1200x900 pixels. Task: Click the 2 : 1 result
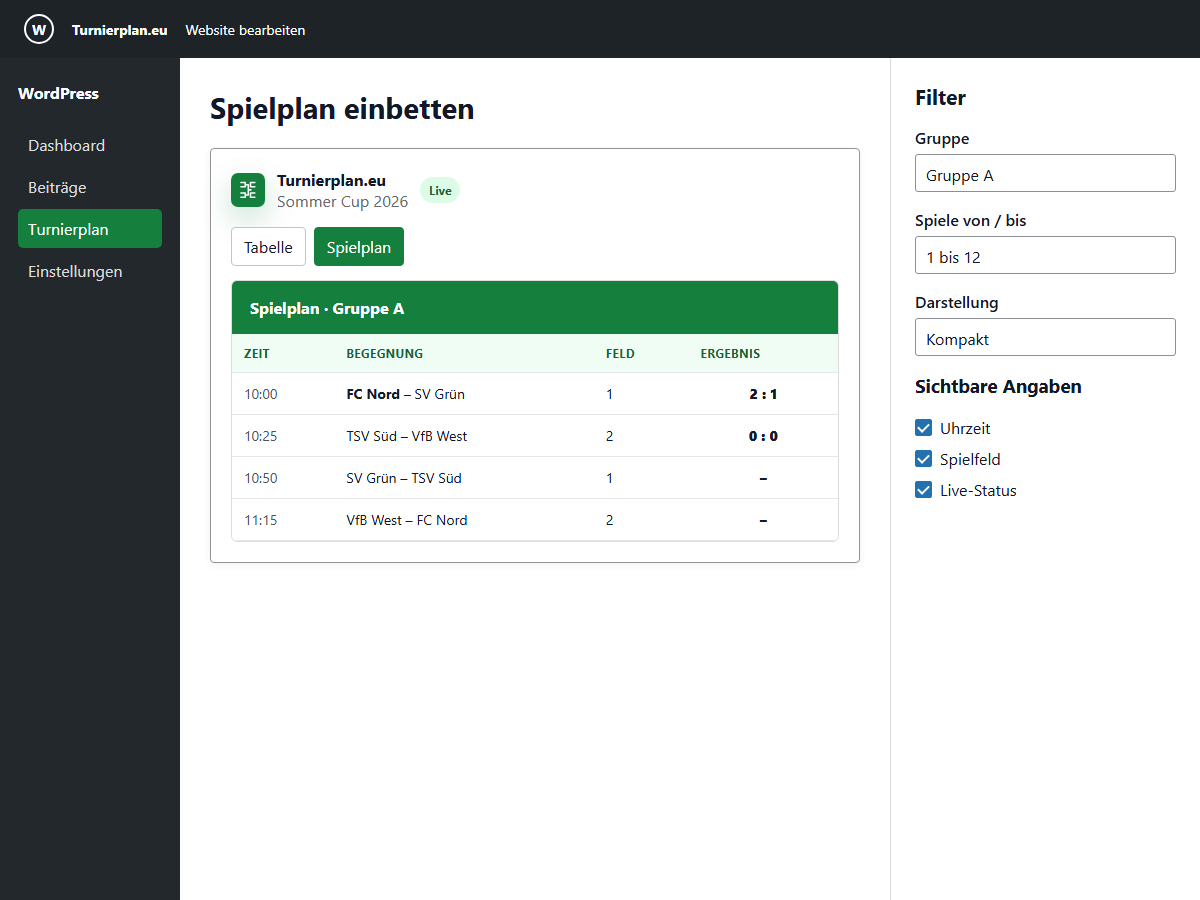pos(763,394)
